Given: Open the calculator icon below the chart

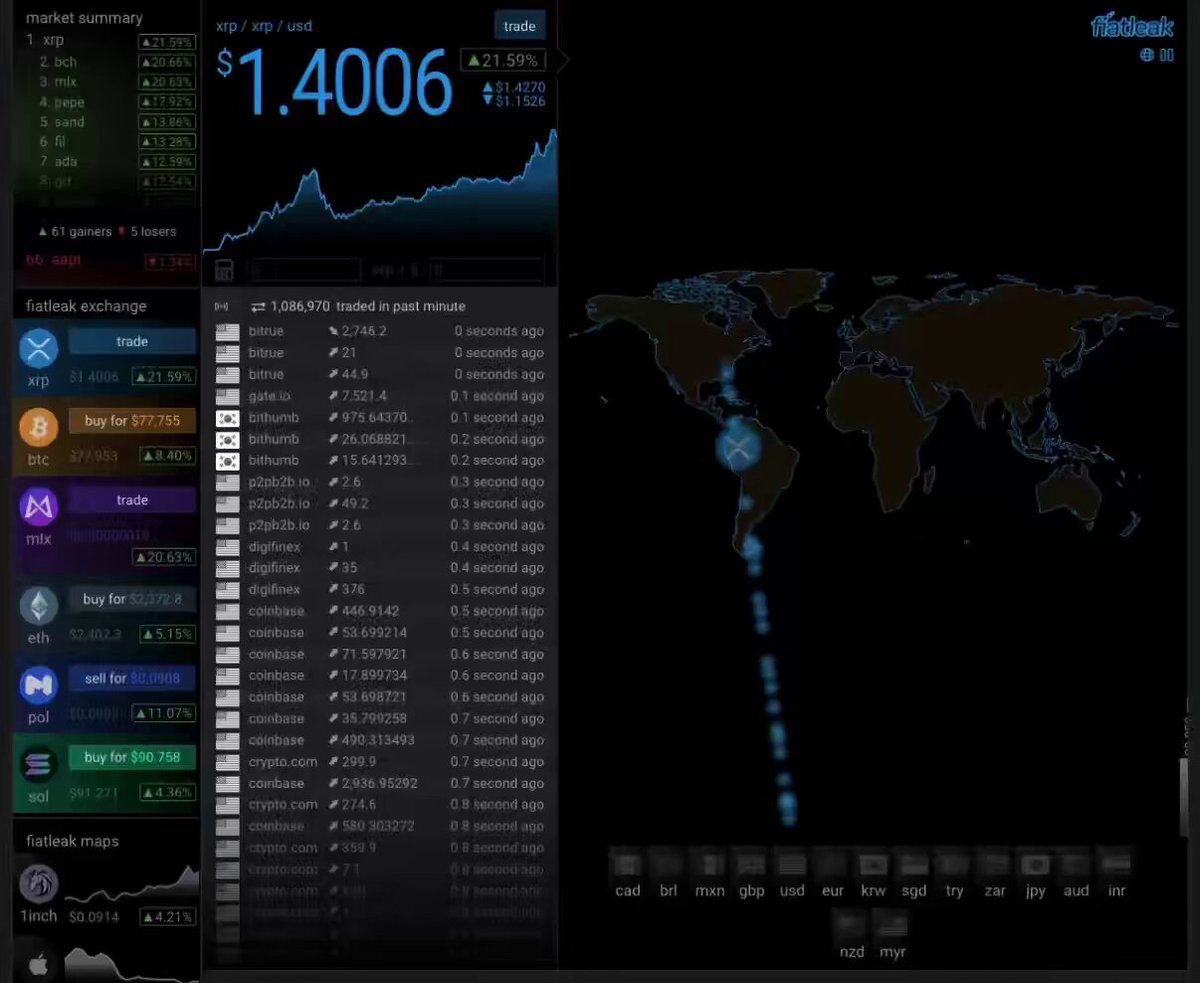Looking at the screenshot, I should (x=225, y=270).
